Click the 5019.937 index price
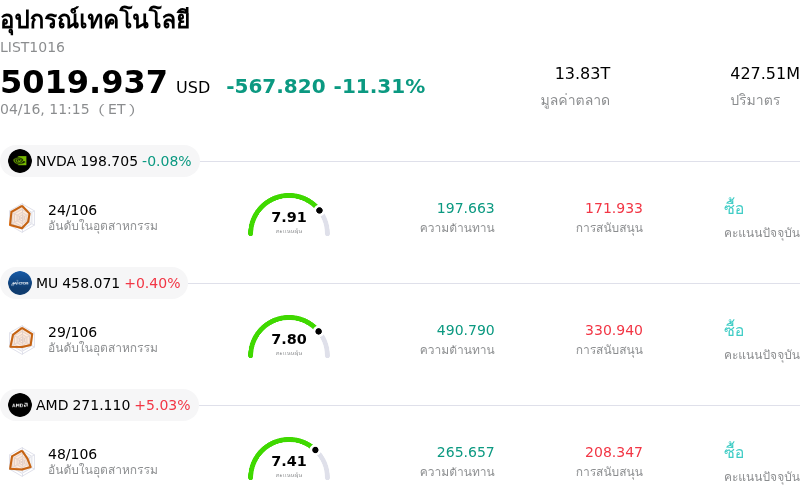The height and width of the screenshot is (499, 800). point(84,82)
